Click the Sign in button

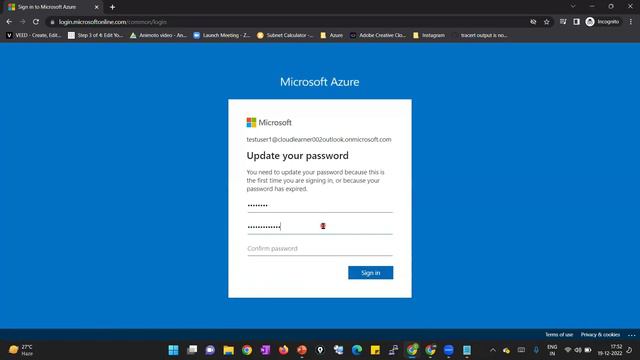click(x=371, y=273)
